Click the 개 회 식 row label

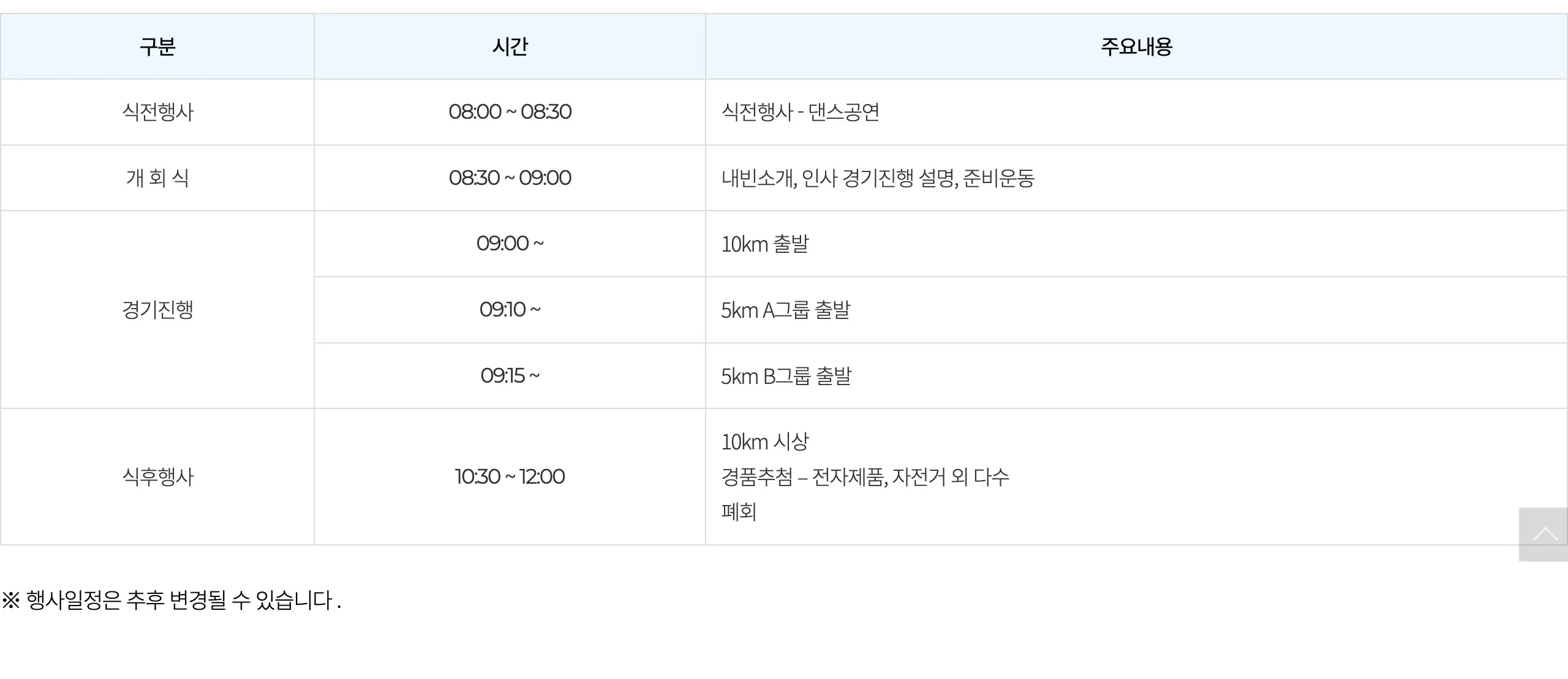coord(157,178)
